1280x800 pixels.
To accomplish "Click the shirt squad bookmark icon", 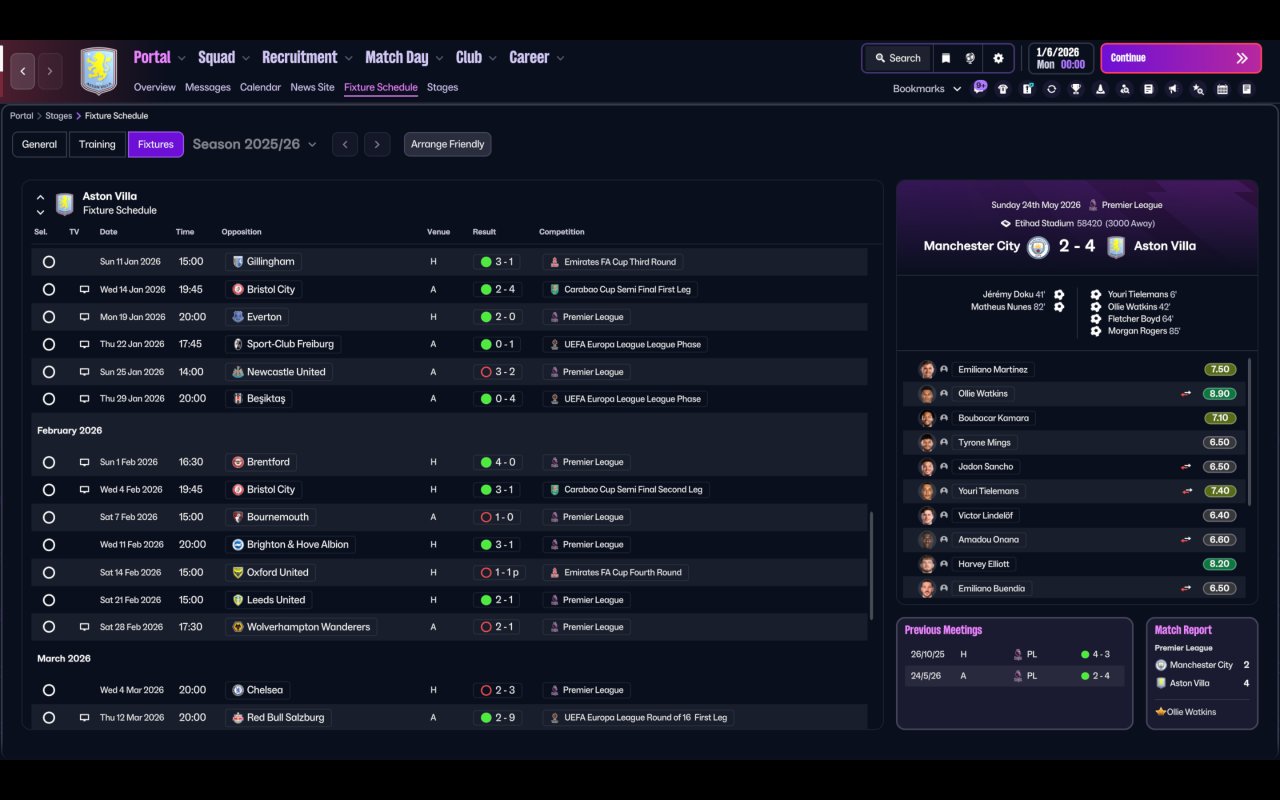I will pyautogui.click(x=1003, y=89).
